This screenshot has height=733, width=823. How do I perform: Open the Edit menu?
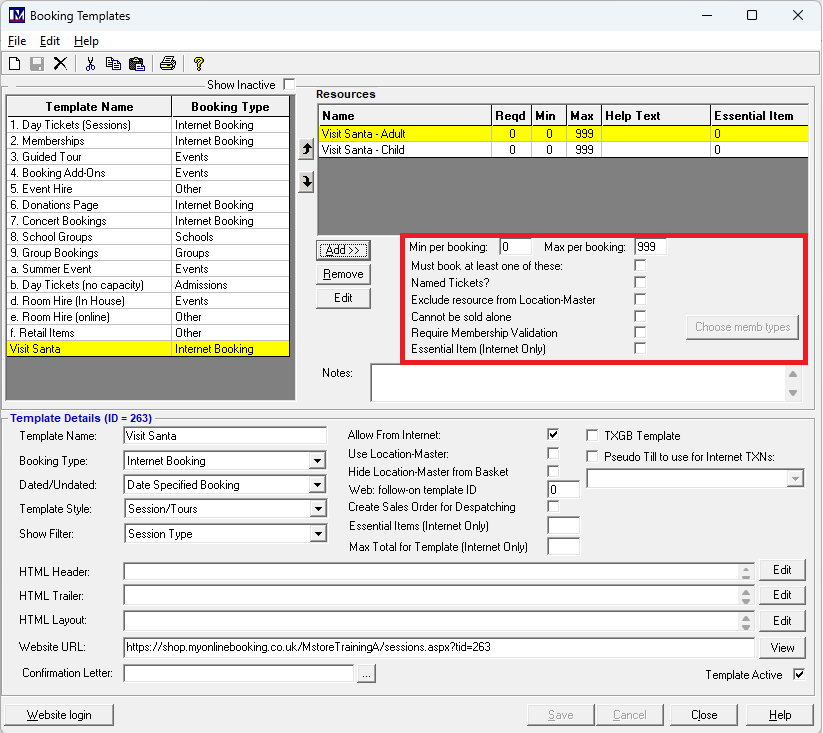[x=50, y=41]
